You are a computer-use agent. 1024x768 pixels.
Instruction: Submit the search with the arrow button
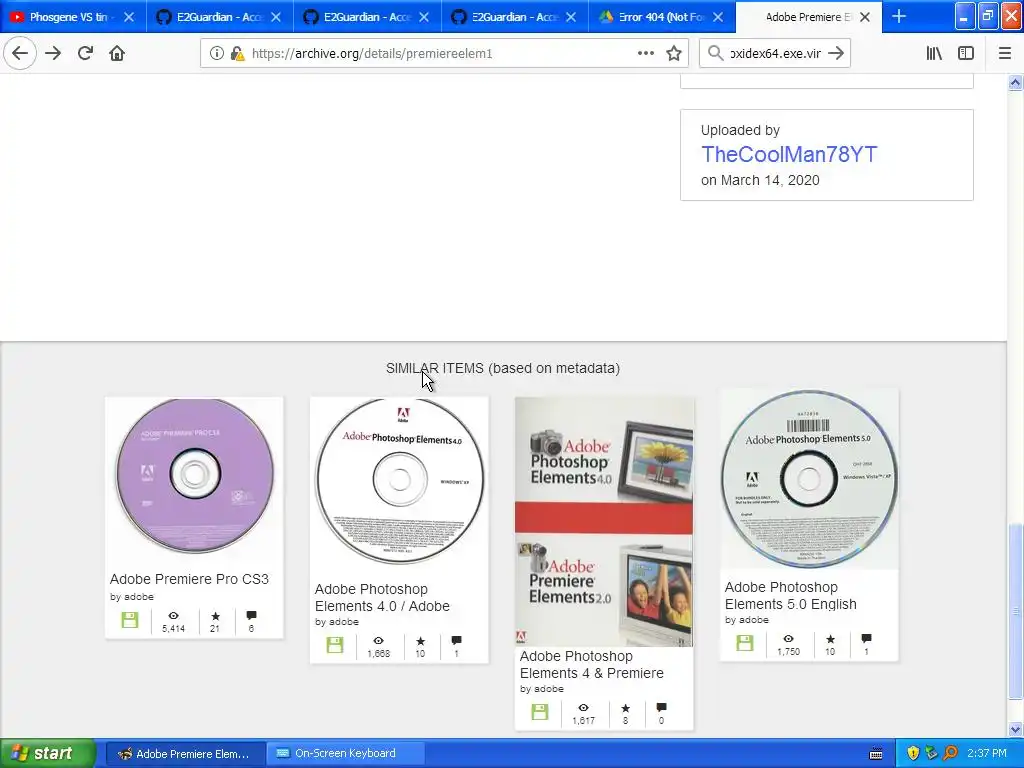point(836,53)
